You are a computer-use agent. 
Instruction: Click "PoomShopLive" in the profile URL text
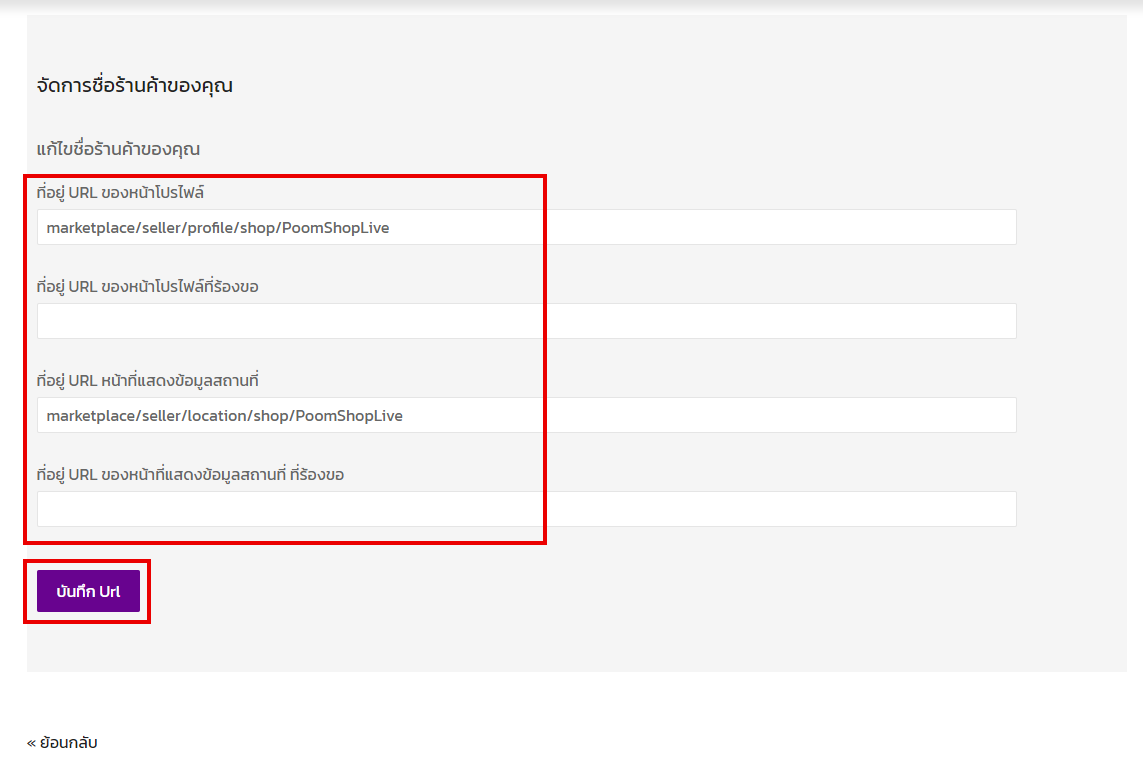pos(335,228)
